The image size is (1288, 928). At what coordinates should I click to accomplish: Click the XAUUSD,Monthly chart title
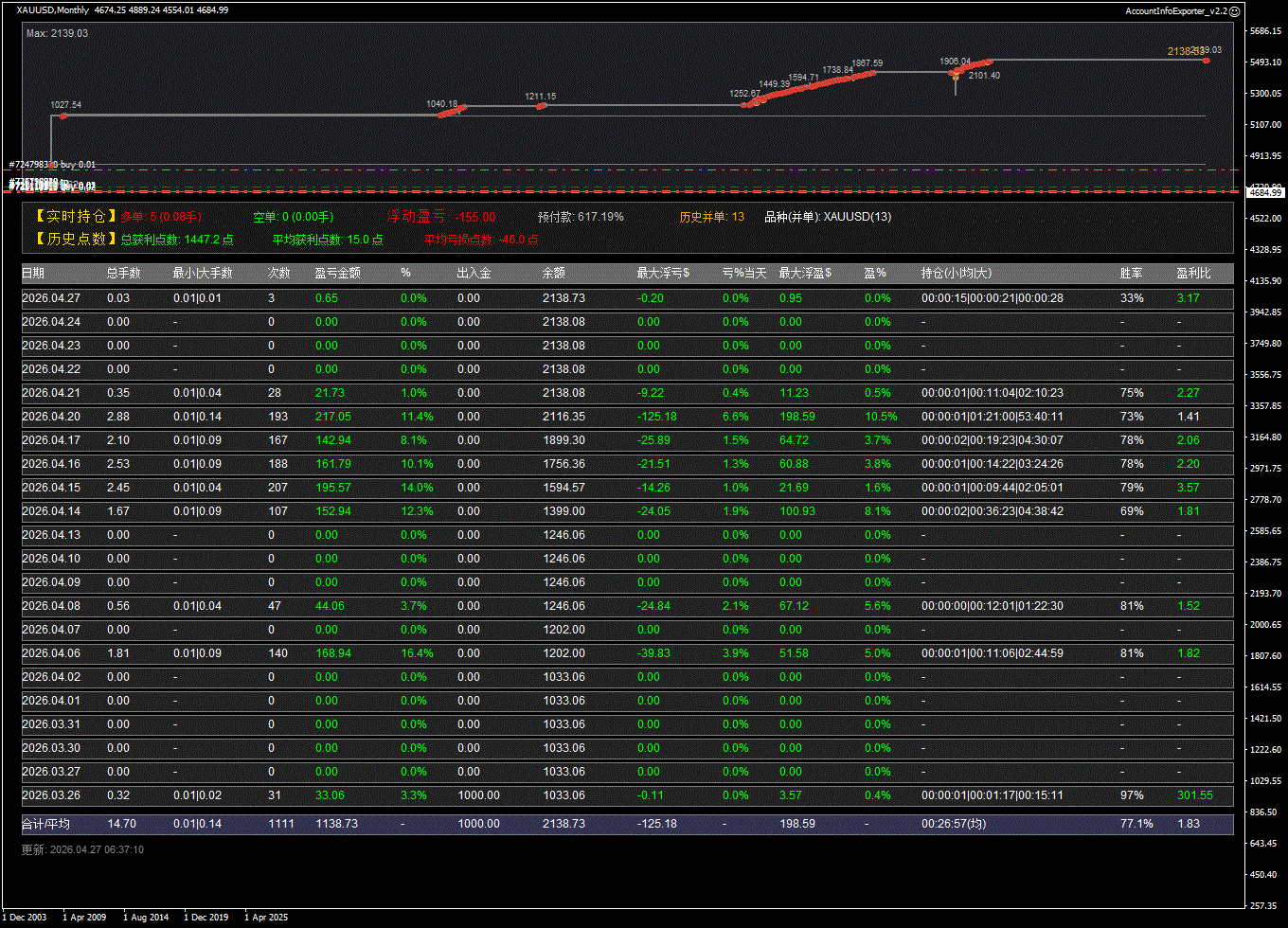53,10
